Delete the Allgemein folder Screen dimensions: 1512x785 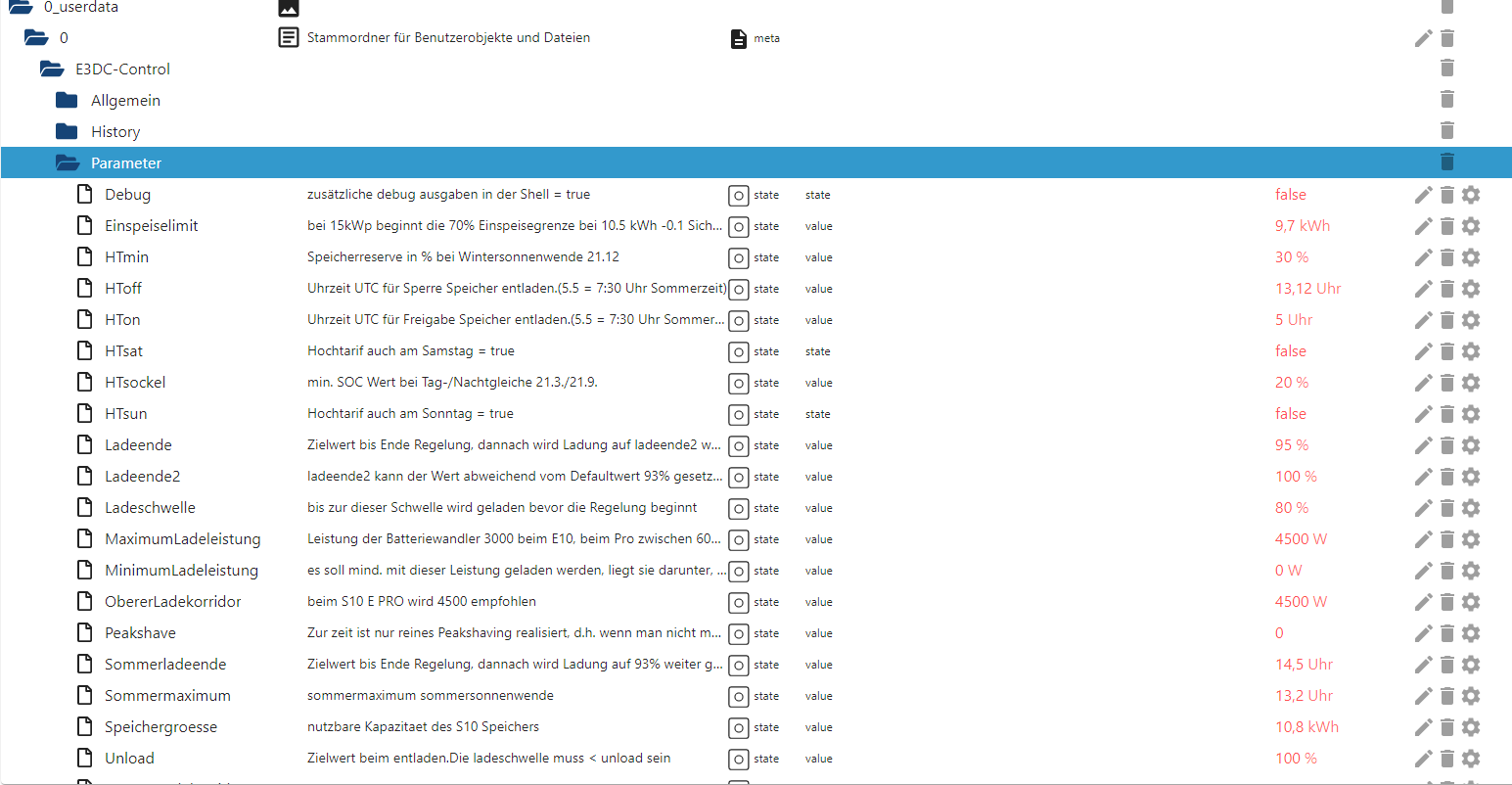pos(1447,99)
